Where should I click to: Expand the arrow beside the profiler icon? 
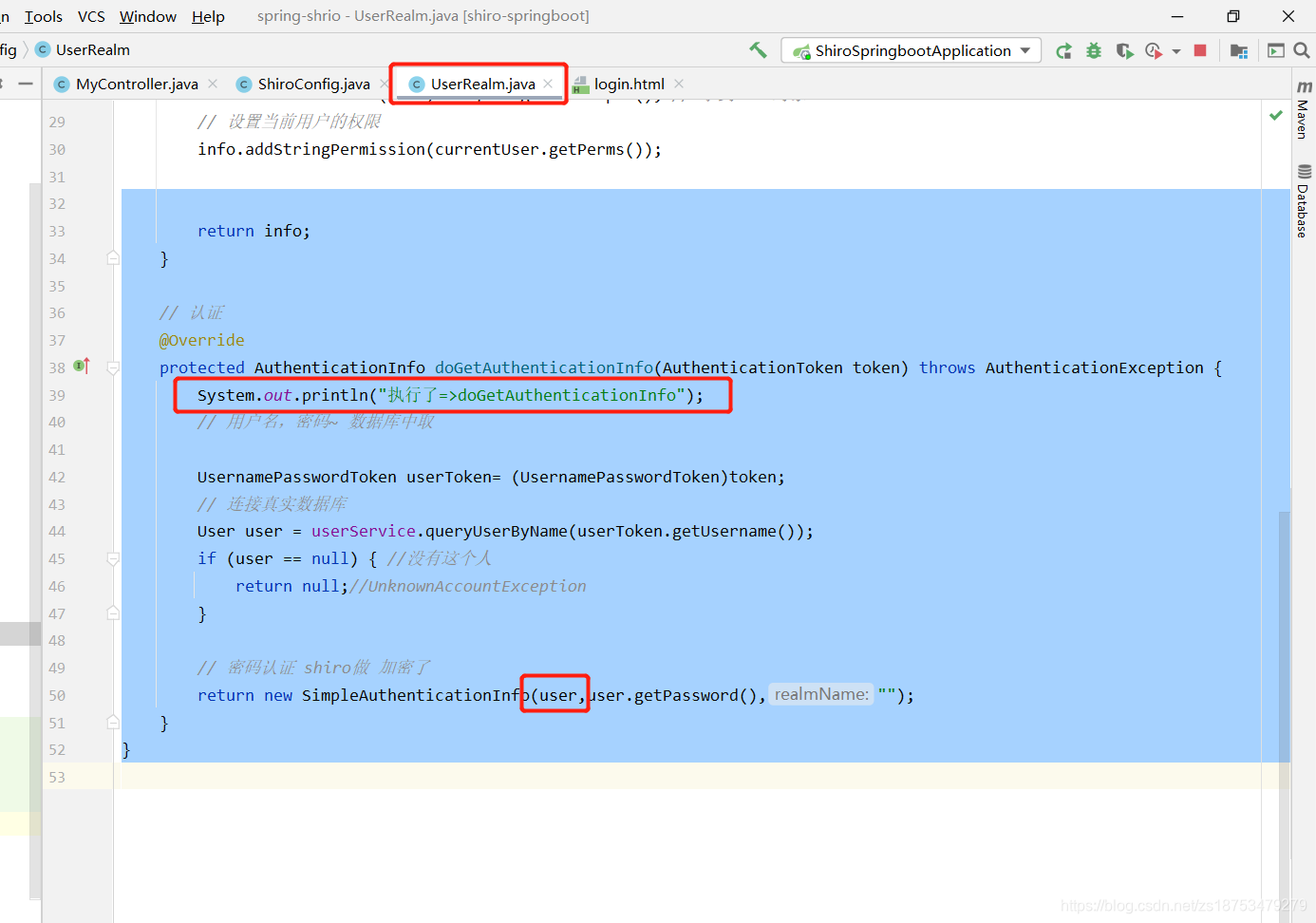tap(1176, 51)
